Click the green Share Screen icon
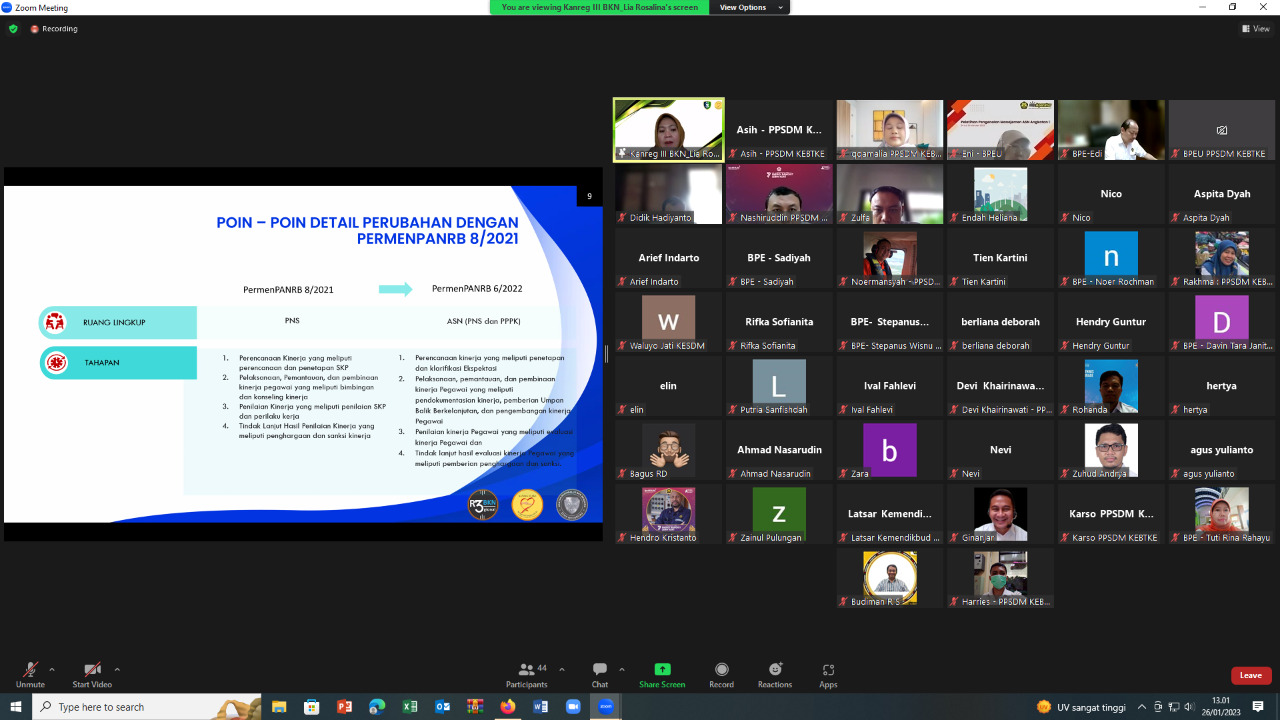The image size is (1280, 720). [x=662, y=669]
